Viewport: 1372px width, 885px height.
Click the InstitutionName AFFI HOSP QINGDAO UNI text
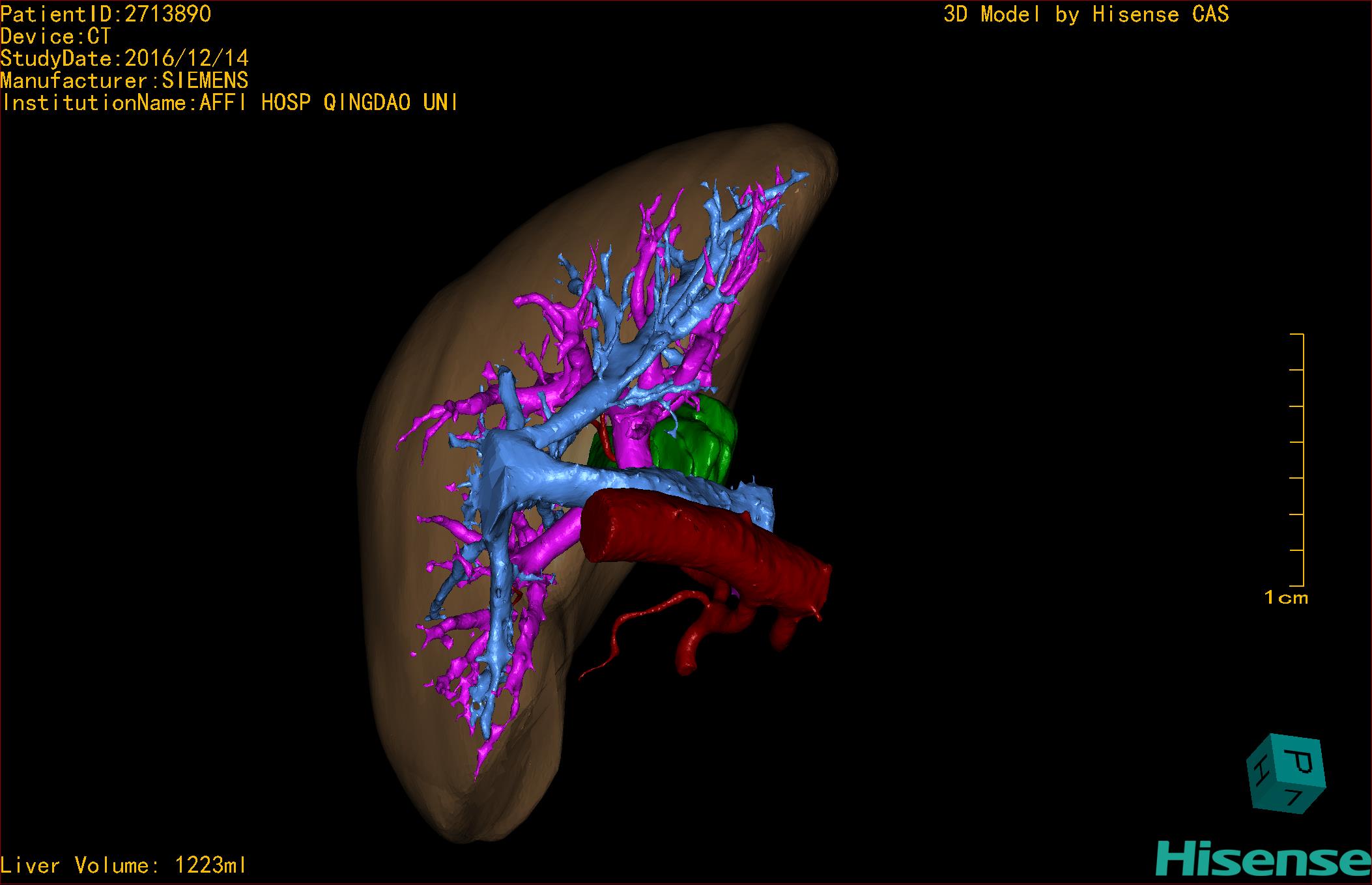tap(229, 103)
